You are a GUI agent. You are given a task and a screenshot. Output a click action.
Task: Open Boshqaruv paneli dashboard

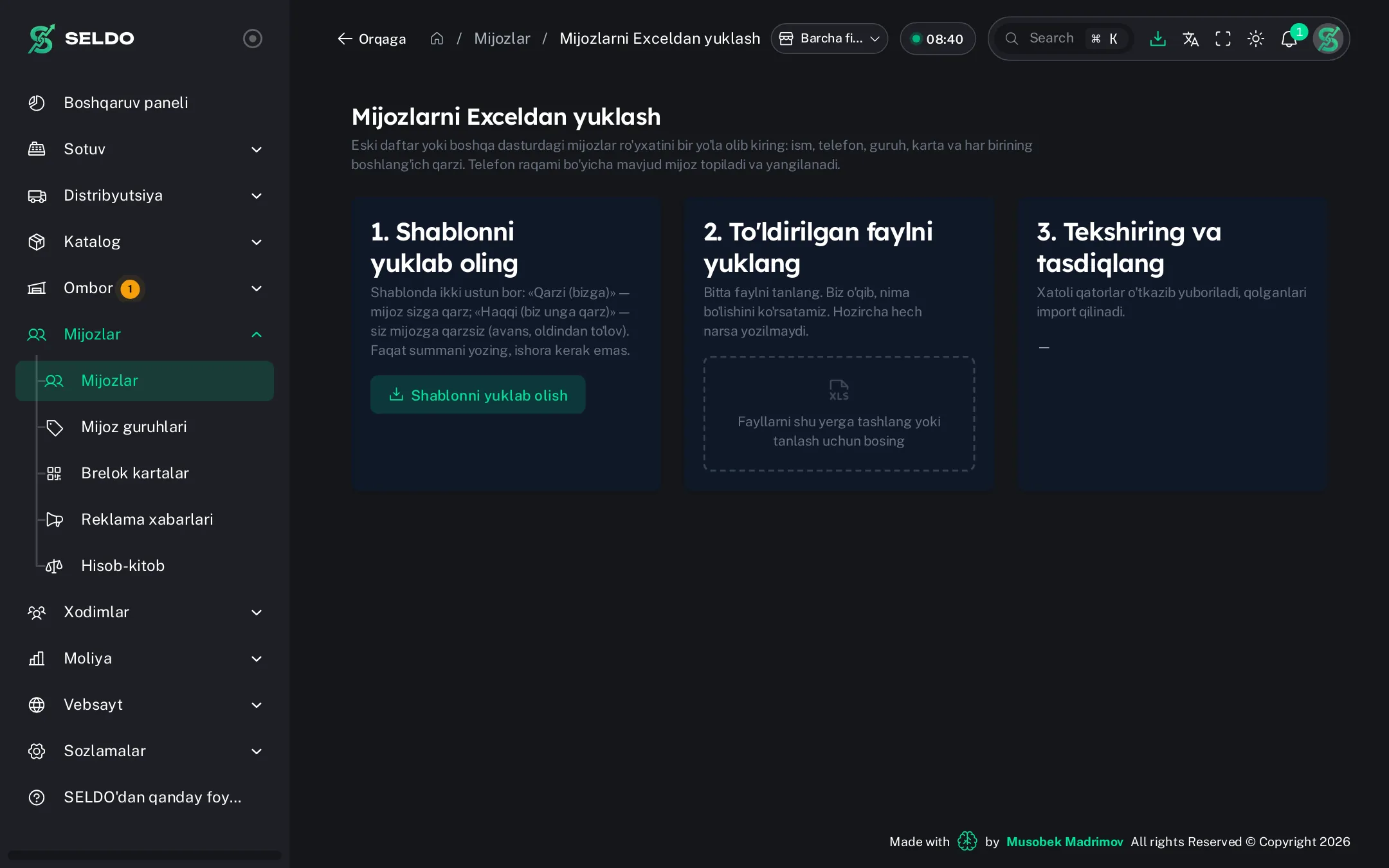(145, 103)
